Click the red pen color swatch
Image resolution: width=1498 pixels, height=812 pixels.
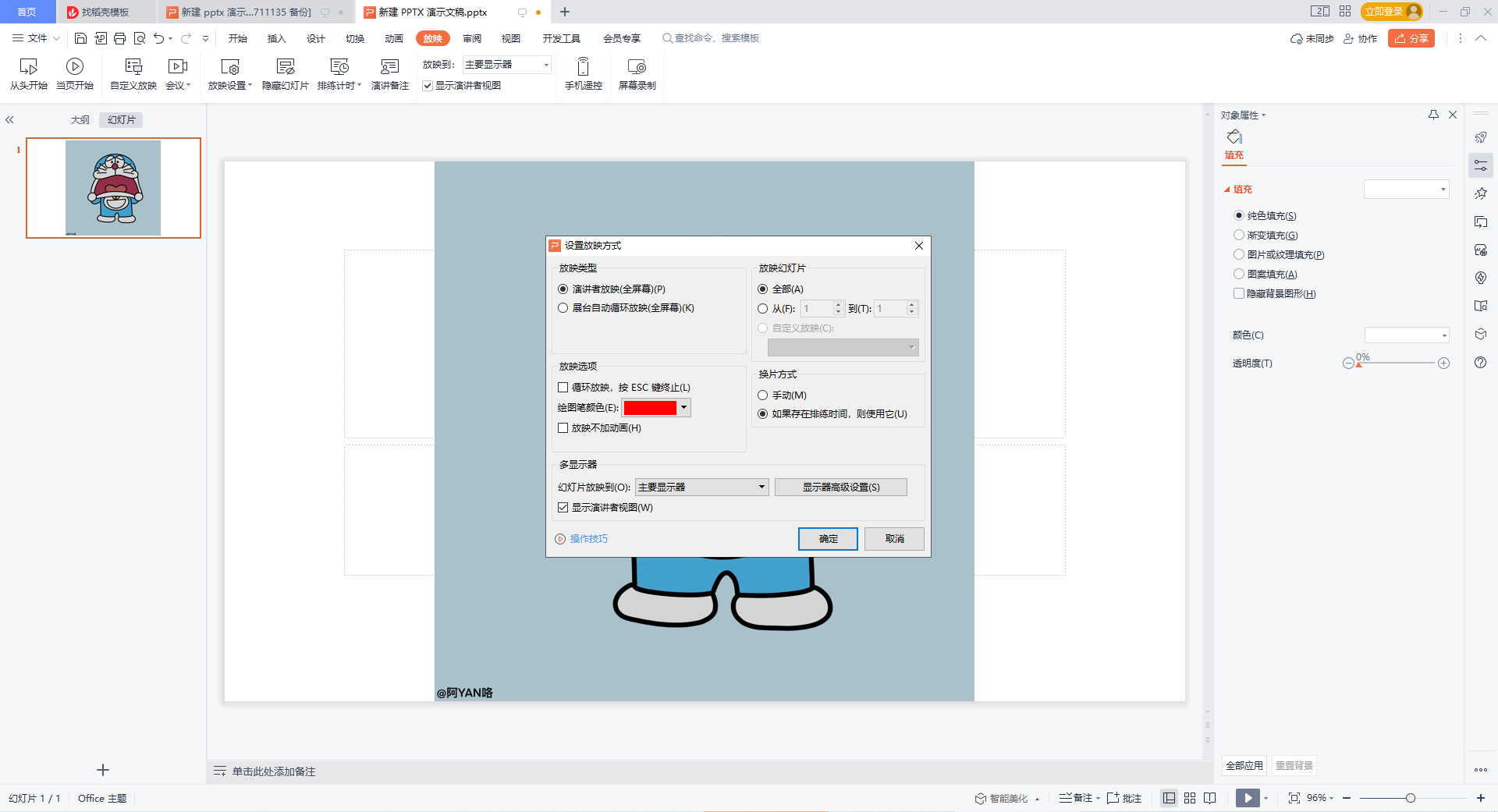coord(650,408)
